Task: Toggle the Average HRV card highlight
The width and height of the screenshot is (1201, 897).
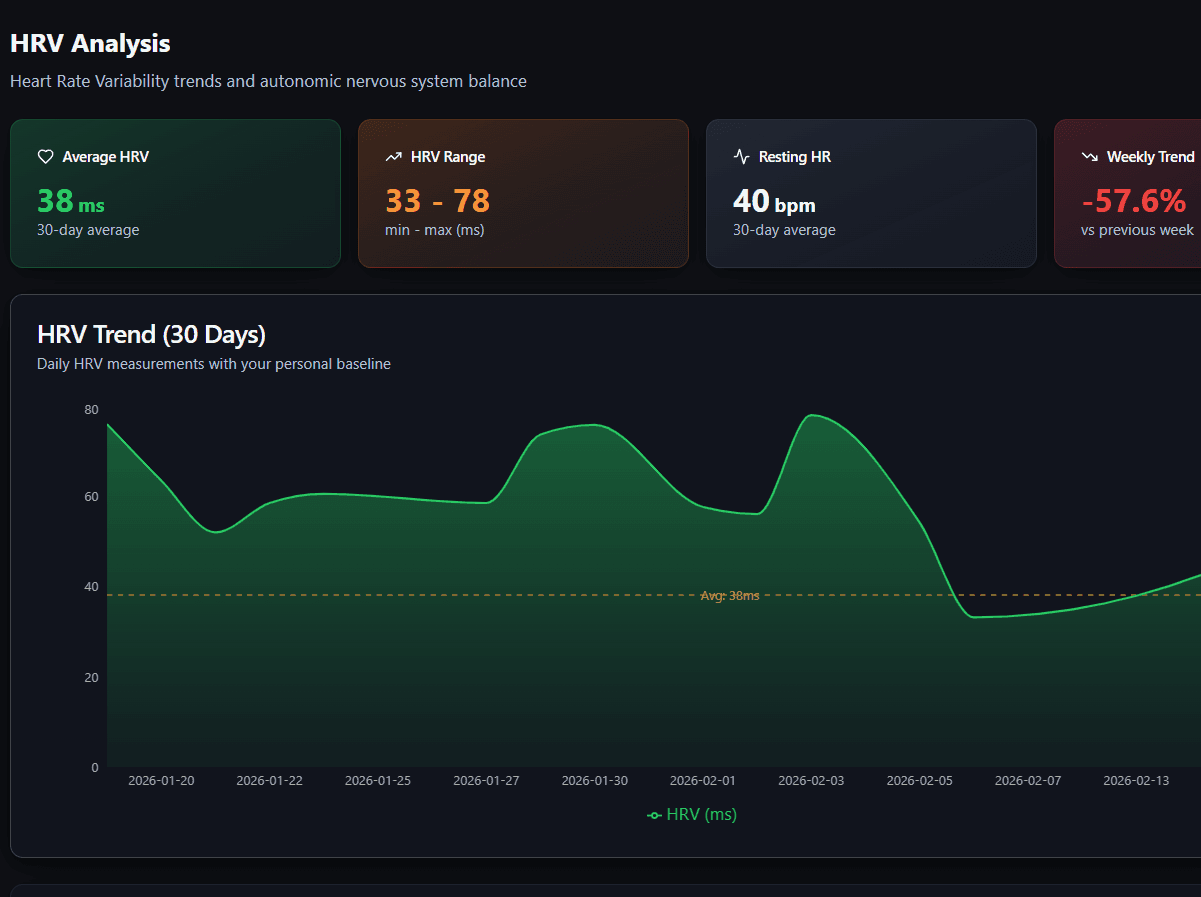Action: pyautogui.click(x=175, y=193)
